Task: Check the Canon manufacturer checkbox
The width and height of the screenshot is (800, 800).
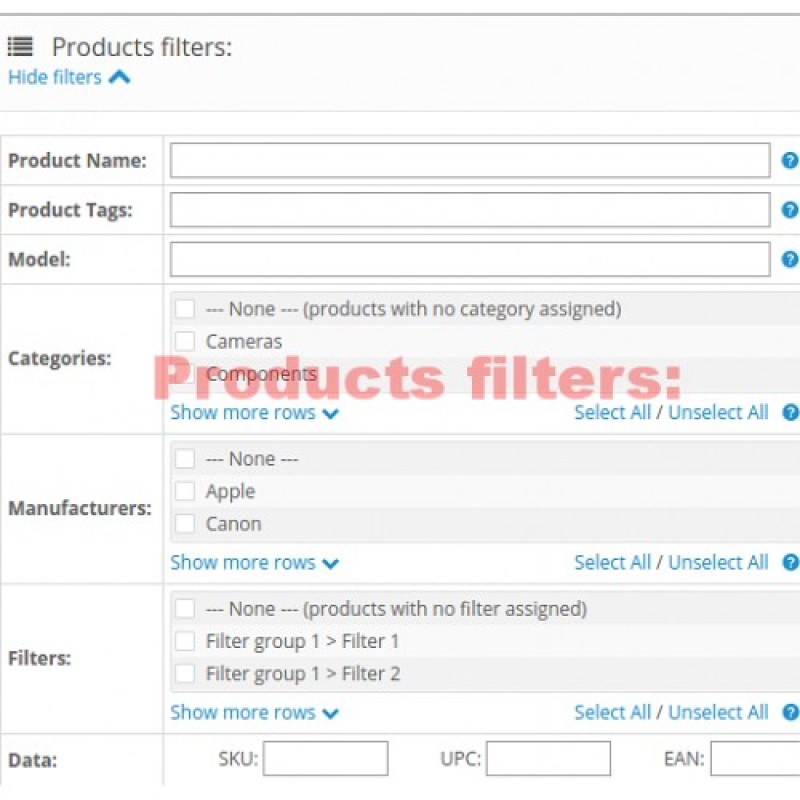Action: [184, 523]
